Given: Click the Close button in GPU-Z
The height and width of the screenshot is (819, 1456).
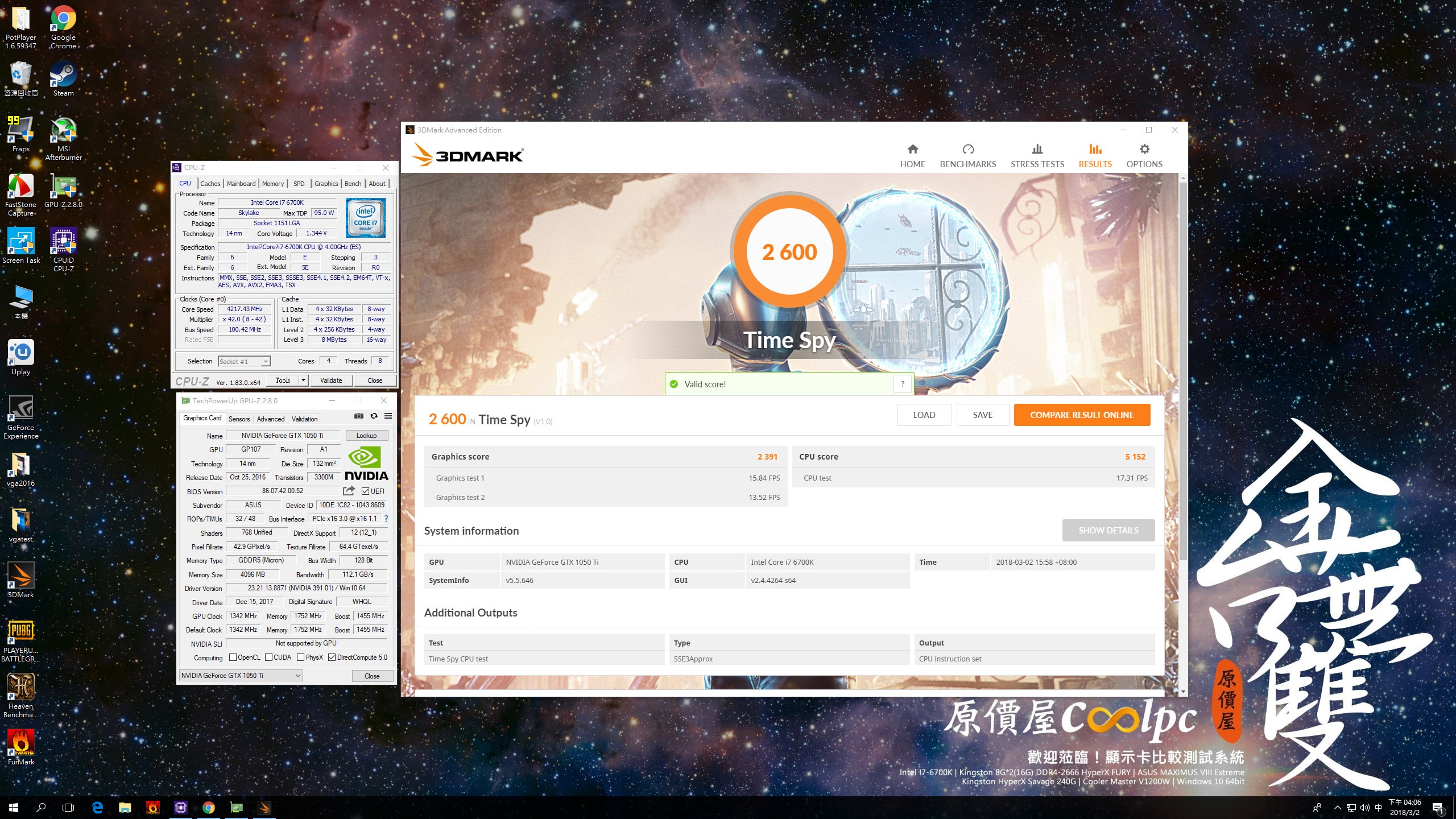Looking at the screenshot, I should coord(372,676).
